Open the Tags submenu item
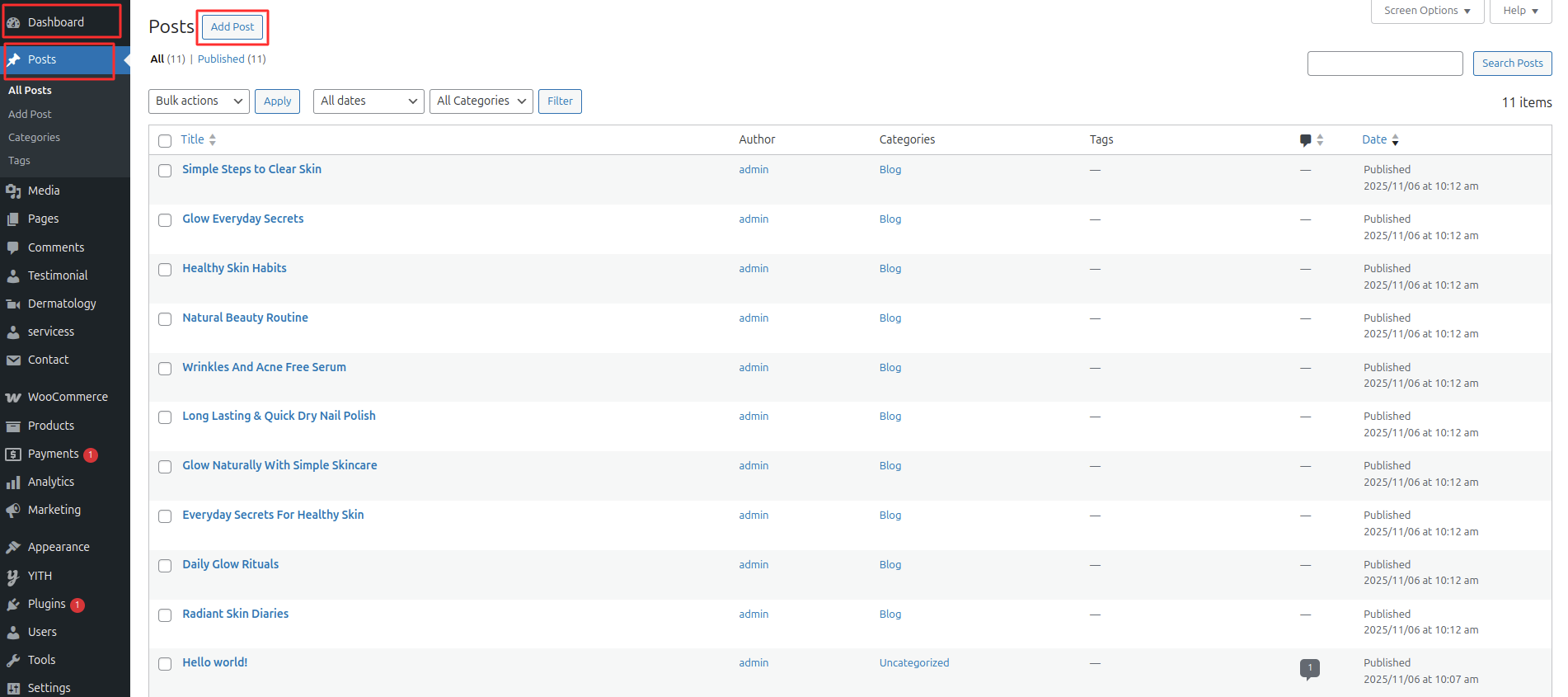This screenshot has width=1568, height=697. pyautogui.click(x=19, y=160)
